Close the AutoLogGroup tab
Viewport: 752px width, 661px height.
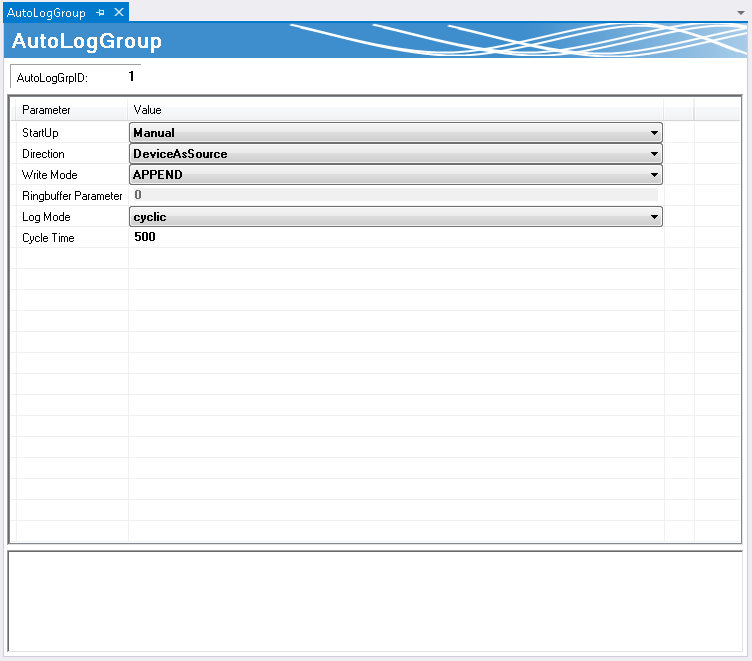click(119, 12)
